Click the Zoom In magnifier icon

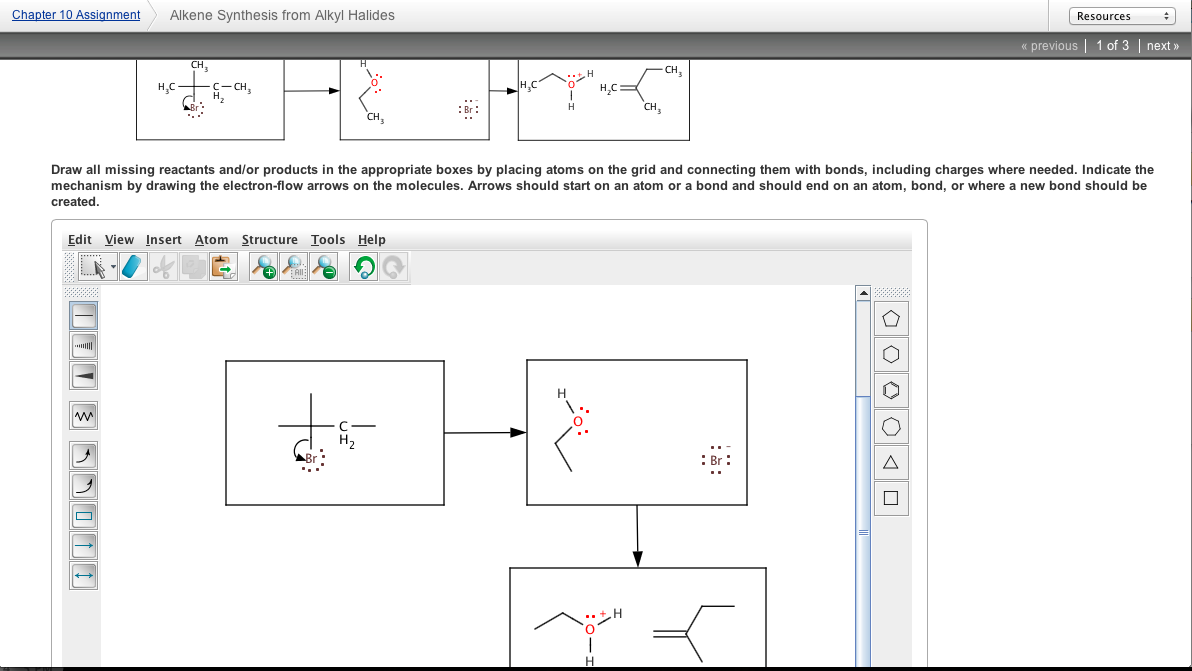(x=261, y=267)
